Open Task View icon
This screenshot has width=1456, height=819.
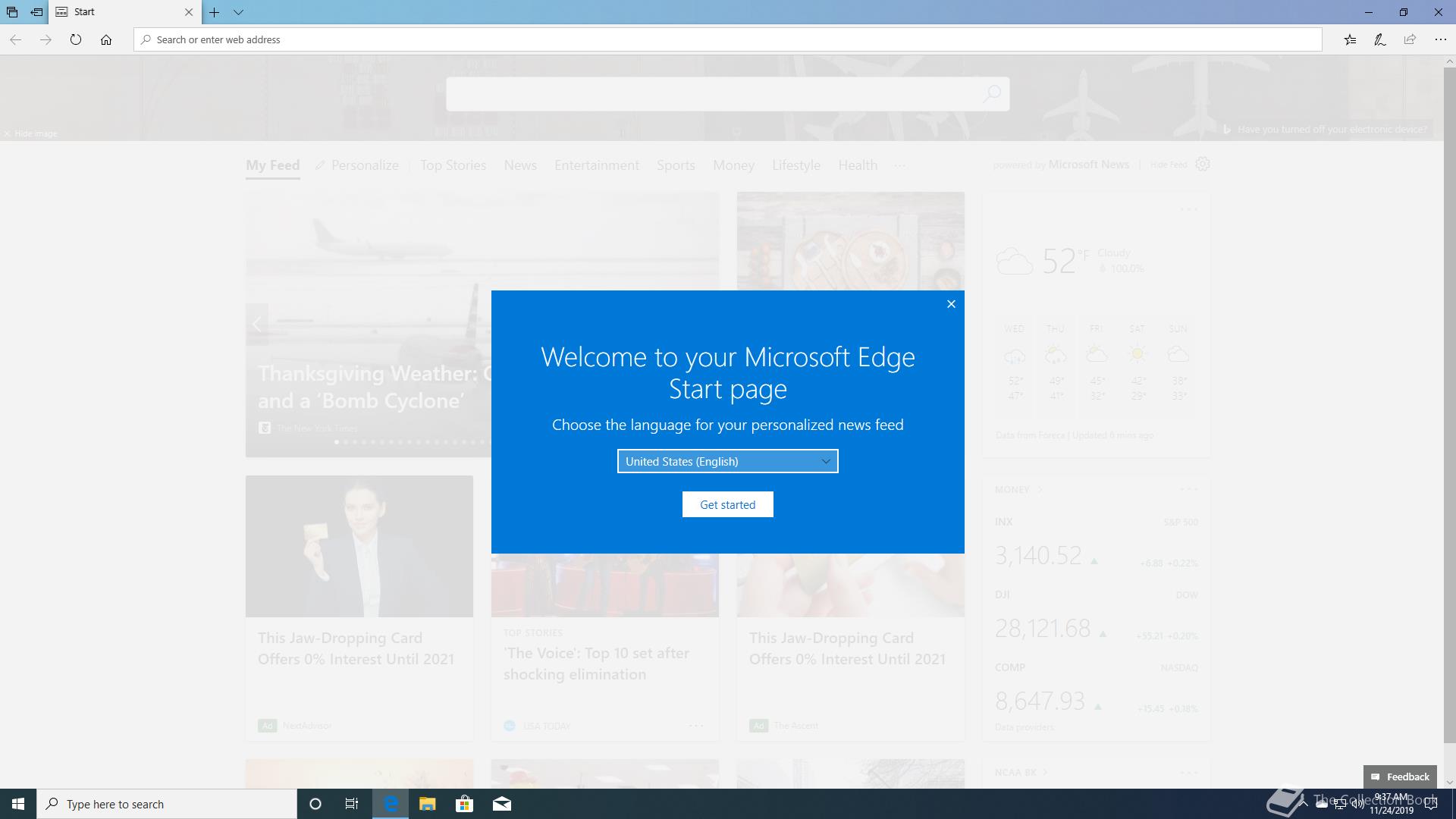click(352, 804)
